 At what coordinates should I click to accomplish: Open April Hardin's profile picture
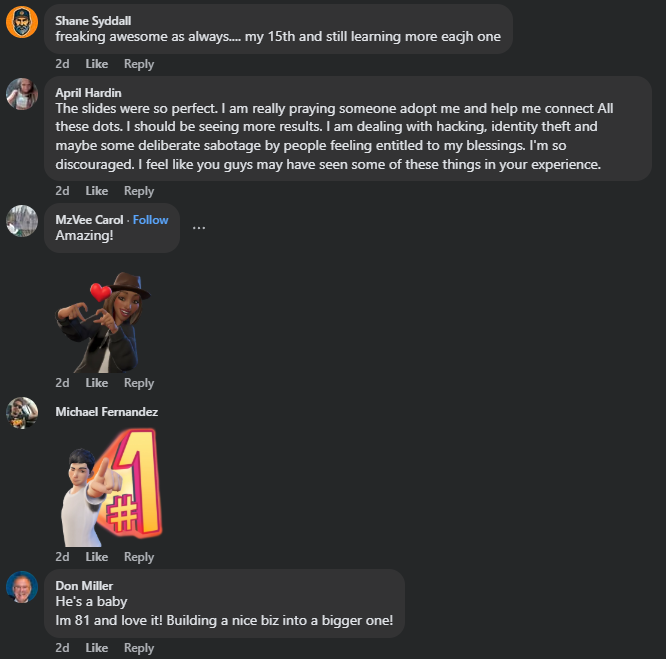click(22, 93)
